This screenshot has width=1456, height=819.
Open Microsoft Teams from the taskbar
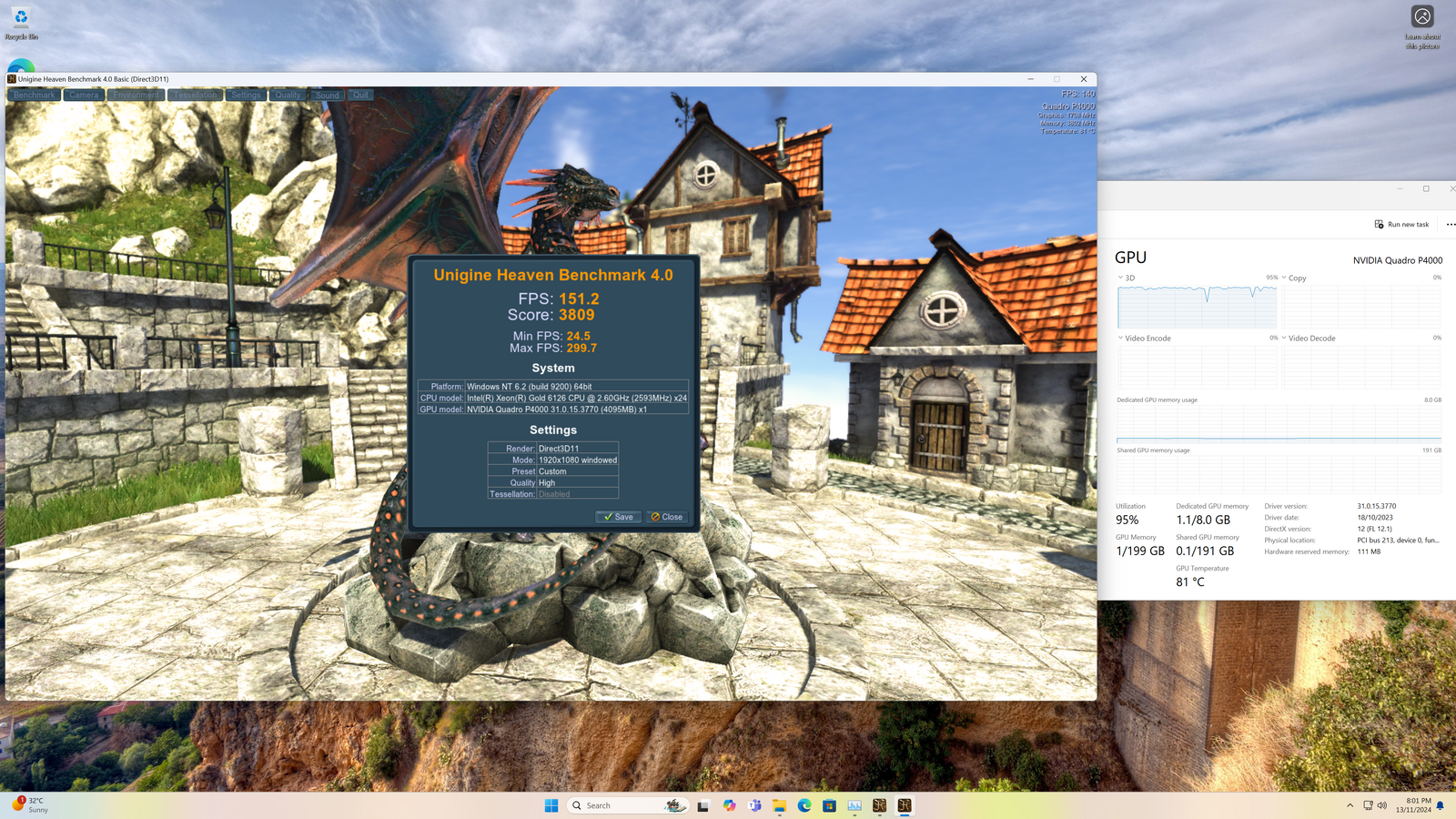[x=754, y=805]
